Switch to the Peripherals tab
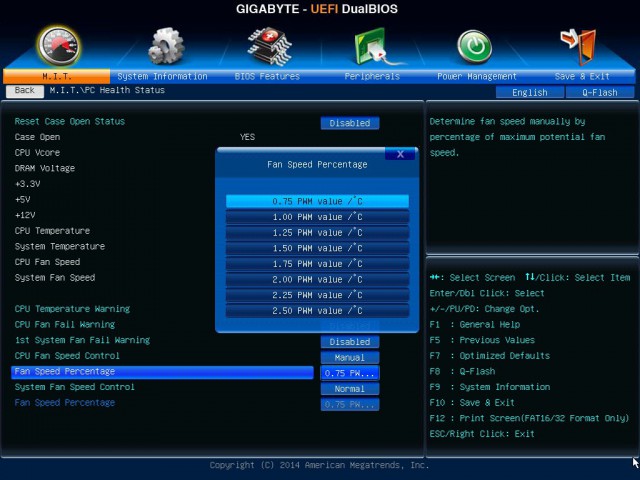The height and width of the screenshot is (480, 640). coord(372,76)
